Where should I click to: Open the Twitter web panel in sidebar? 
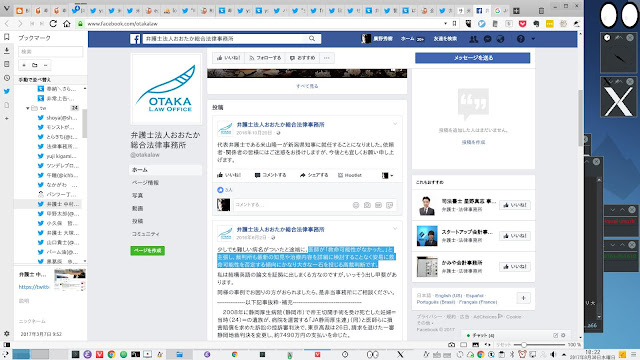click(x=7, y=91)
